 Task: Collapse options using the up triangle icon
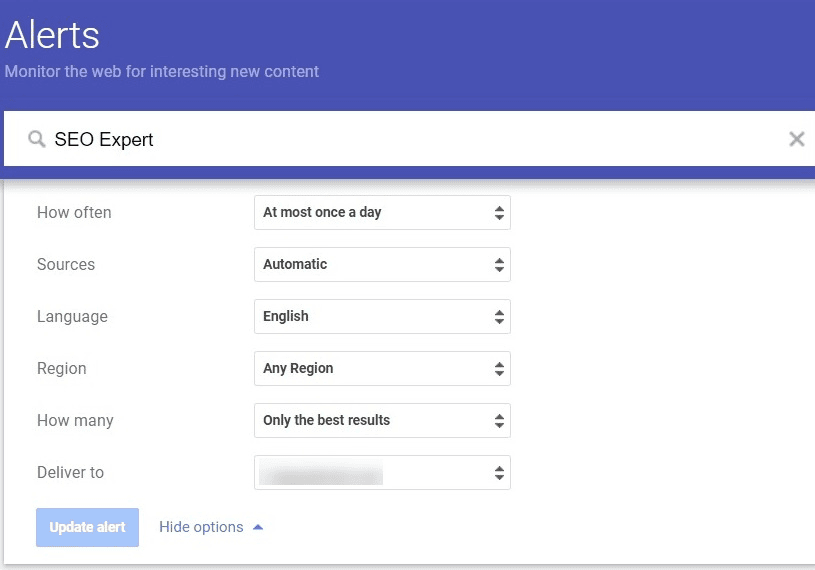pyautogui.click(x=258, y=527)
